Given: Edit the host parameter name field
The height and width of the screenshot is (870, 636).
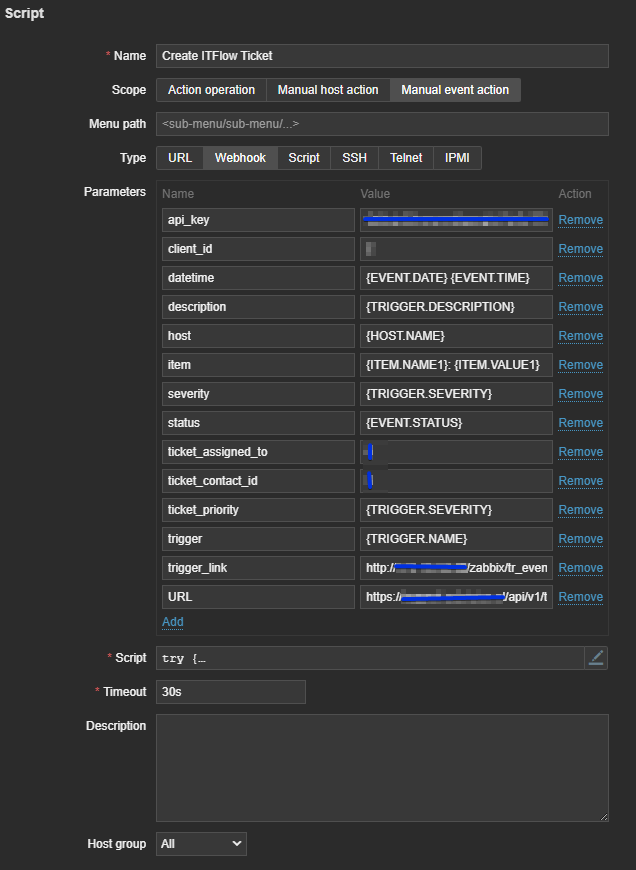Looking at the screenshot, I should [259, 336].
